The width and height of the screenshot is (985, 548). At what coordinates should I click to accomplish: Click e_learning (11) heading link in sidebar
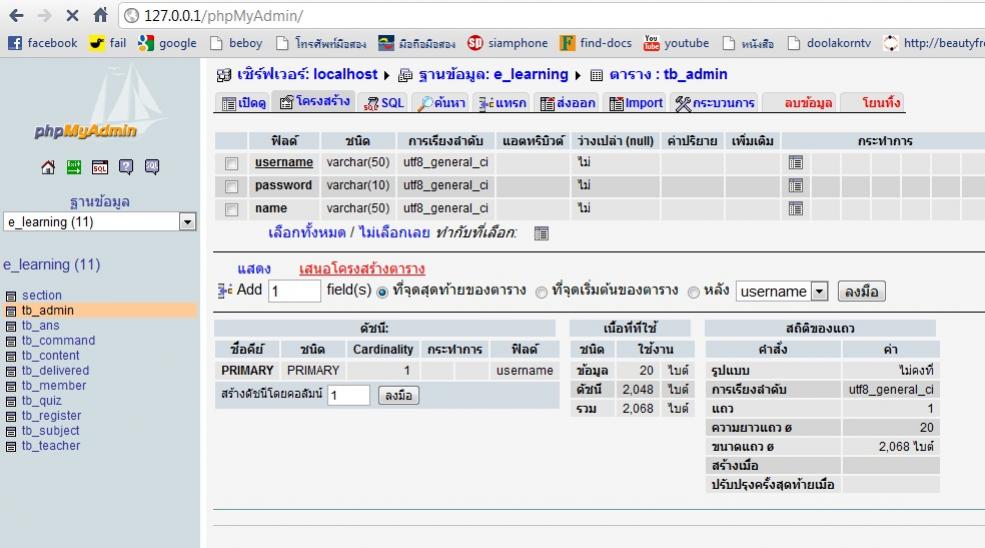click(52, 265)
